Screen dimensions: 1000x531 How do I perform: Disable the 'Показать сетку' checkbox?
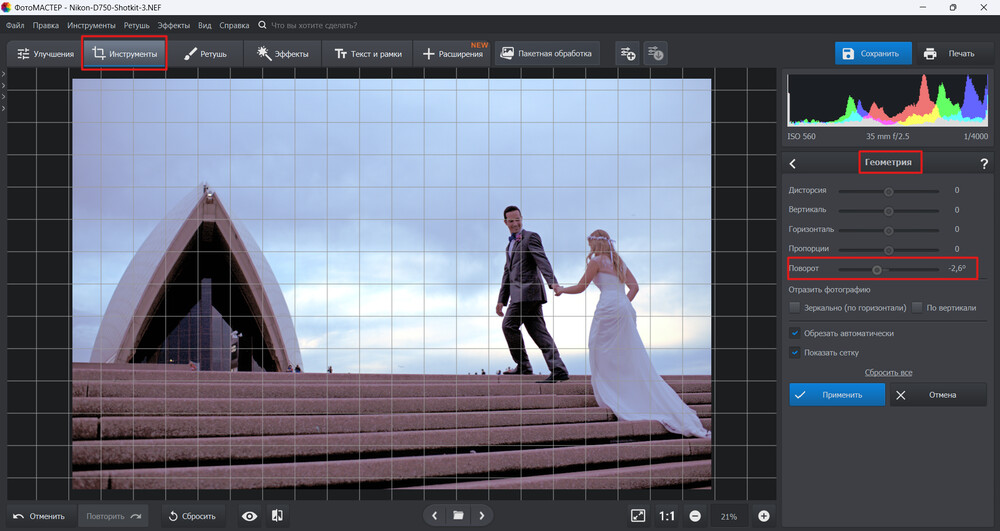(x=795, y=352)
